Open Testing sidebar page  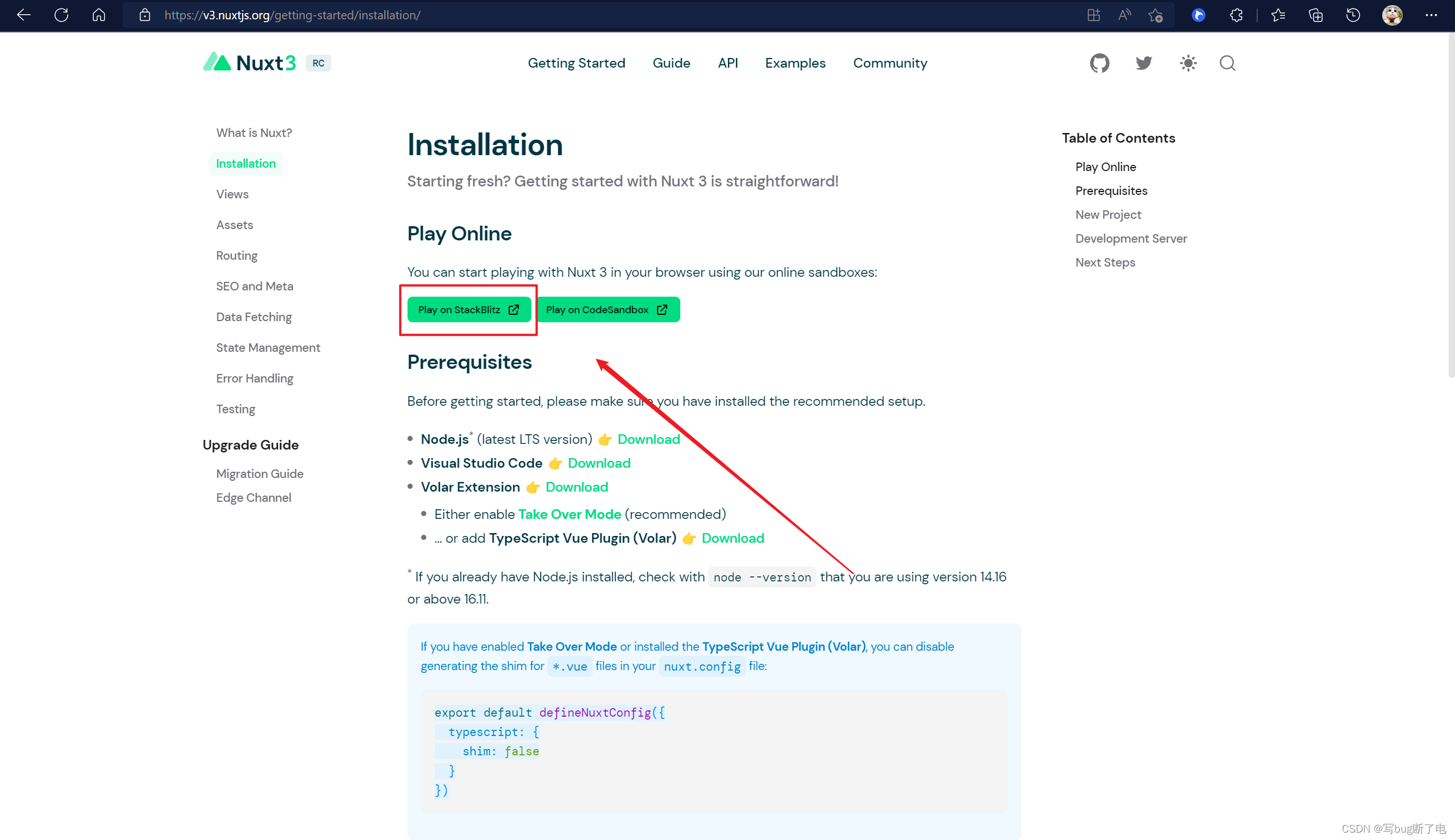235,409
